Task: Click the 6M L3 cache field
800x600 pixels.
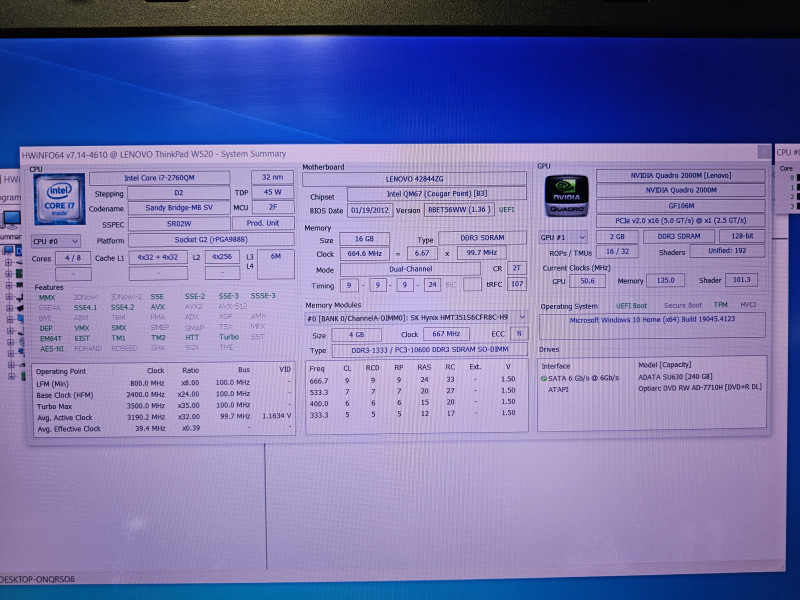Action: click(276, 264)
